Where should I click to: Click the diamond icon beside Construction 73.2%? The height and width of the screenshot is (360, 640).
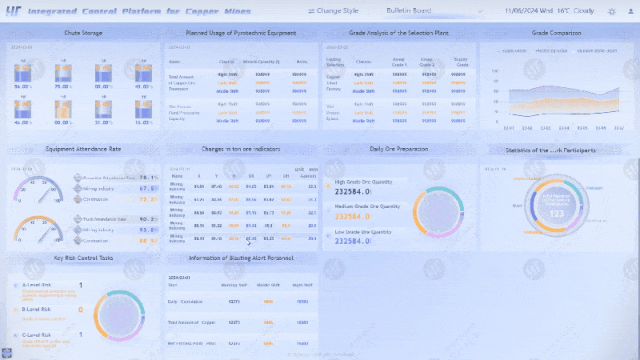point(78,199)
